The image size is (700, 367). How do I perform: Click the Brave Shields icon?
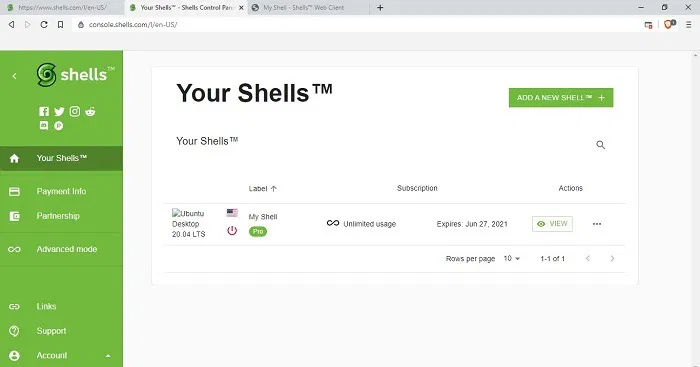(669, 25)
